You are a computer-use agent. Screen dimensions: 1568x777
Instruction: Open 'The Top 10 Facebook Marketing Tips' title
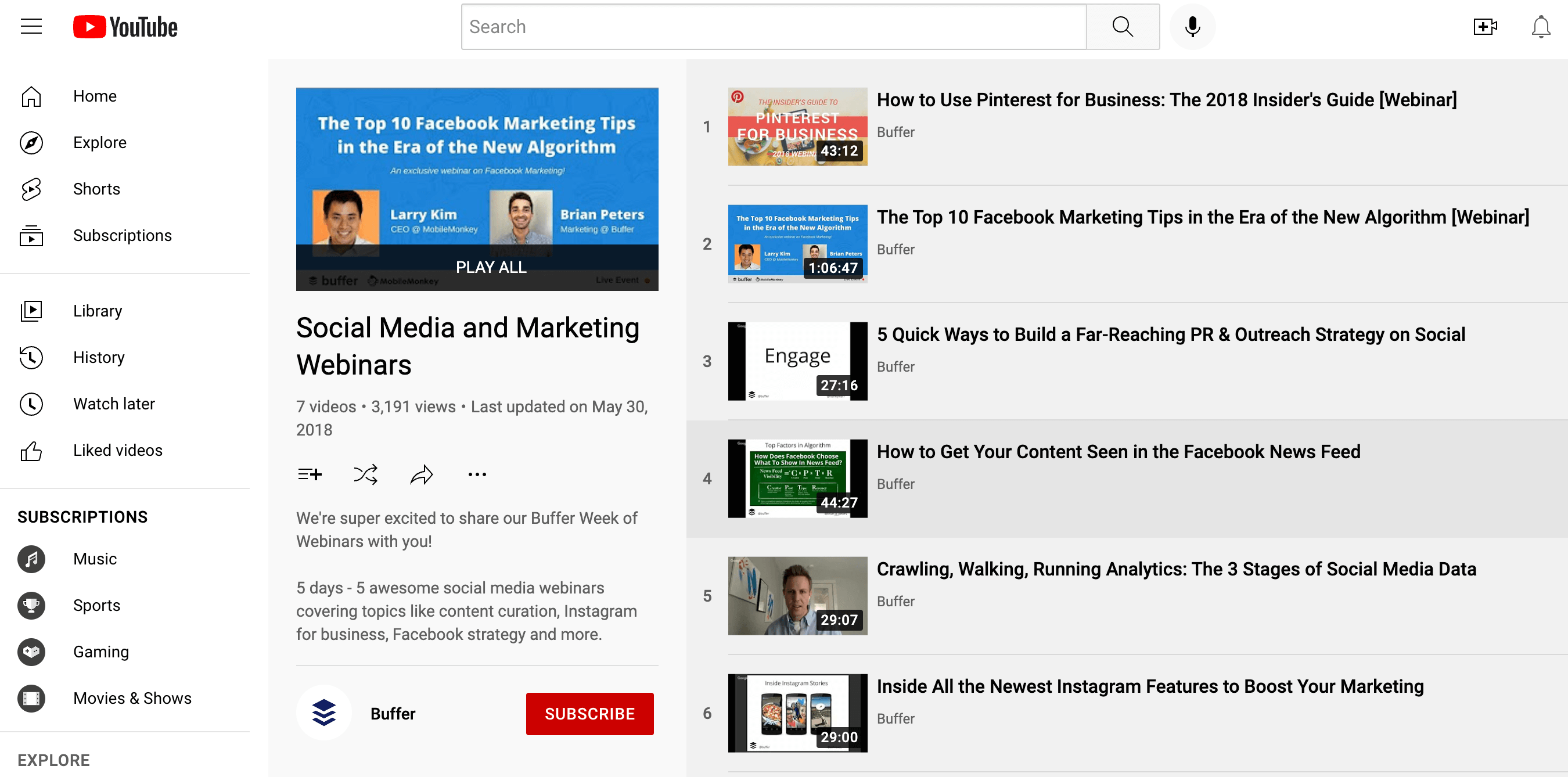[x=1203, y=217]
